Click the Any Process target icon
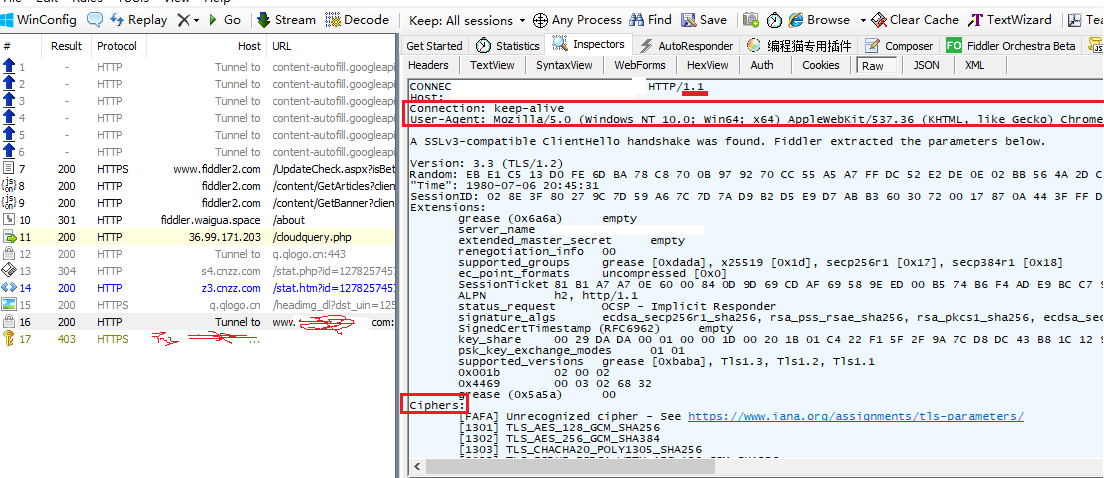The height and width of the screenshot is (478, 1104). [541, 20]
